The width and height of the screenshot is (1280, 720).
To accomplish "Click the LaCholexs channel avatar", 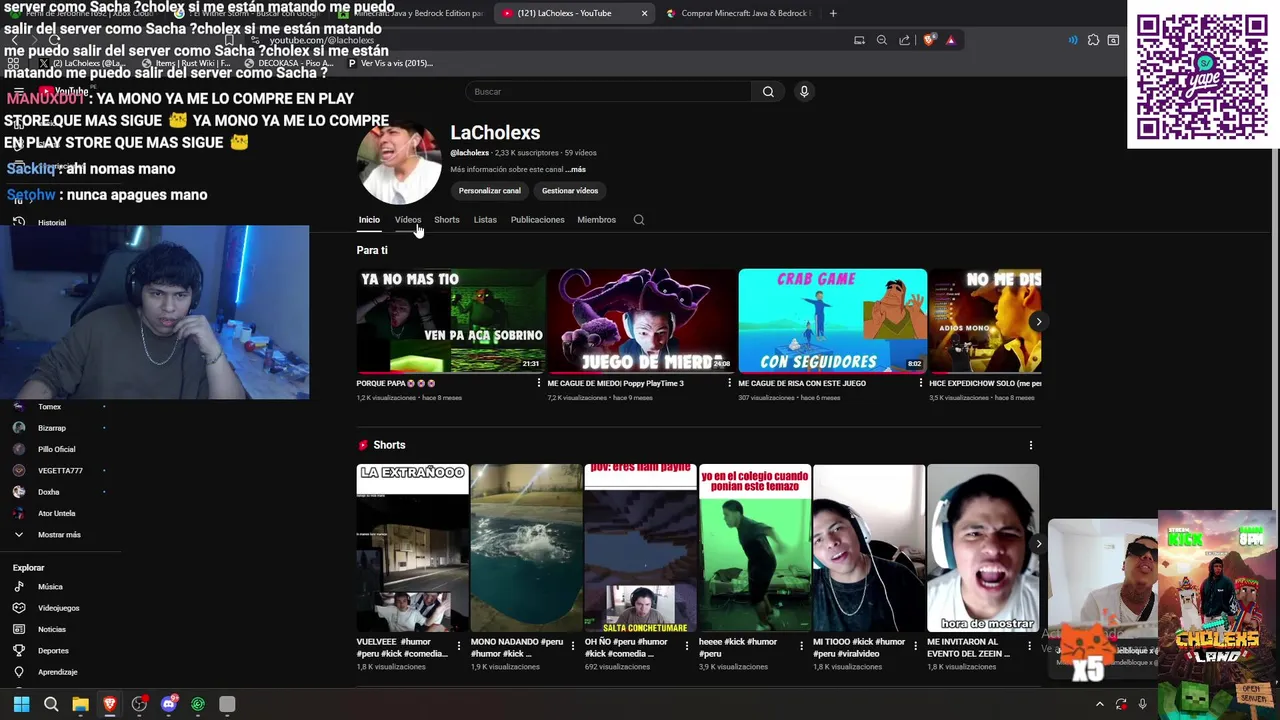I will 399,162.
